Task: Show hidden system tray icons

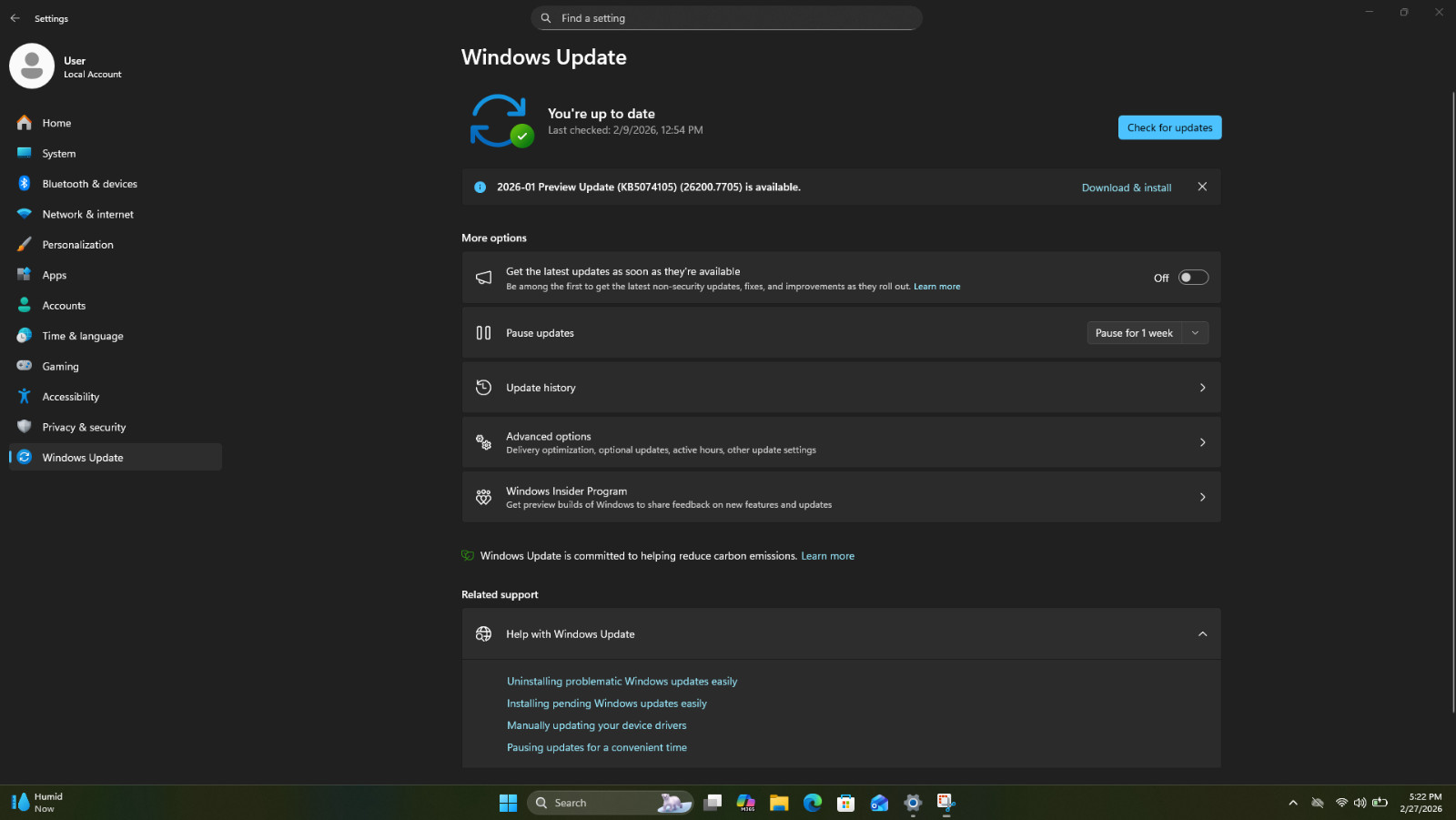Action: pos(1293,803)
